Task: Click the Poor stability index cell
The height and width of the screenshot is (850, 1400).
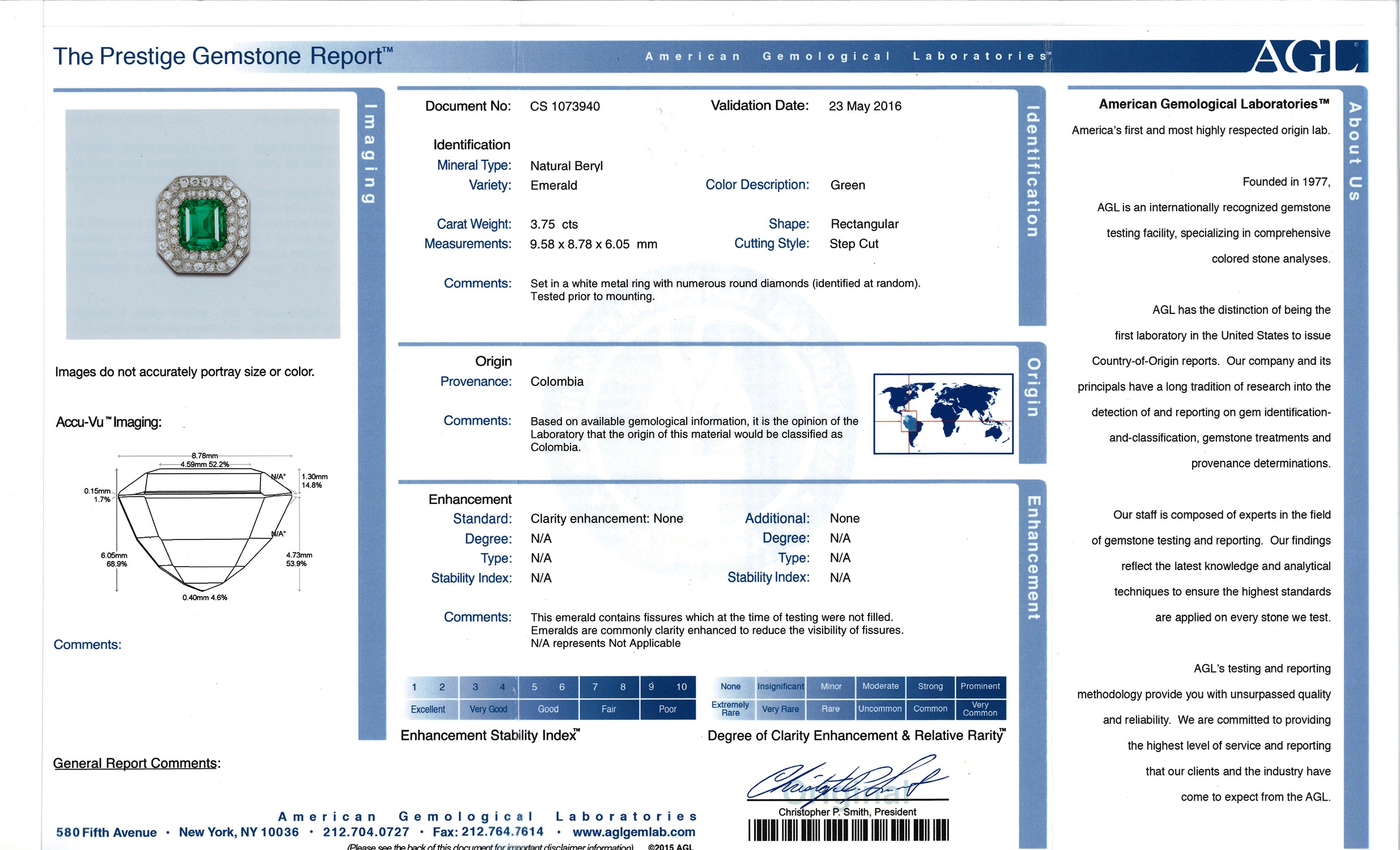Action: pyautogui.click(x=667, y=709)
